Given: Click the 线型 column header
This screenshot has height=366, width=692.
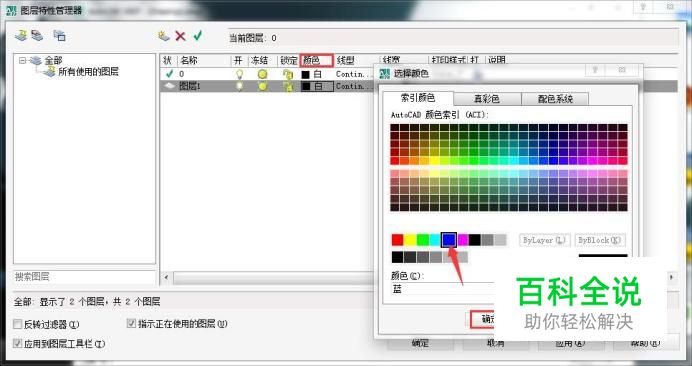Looking at the screenshot, I should pyautogui.click(x=357, y=60).
